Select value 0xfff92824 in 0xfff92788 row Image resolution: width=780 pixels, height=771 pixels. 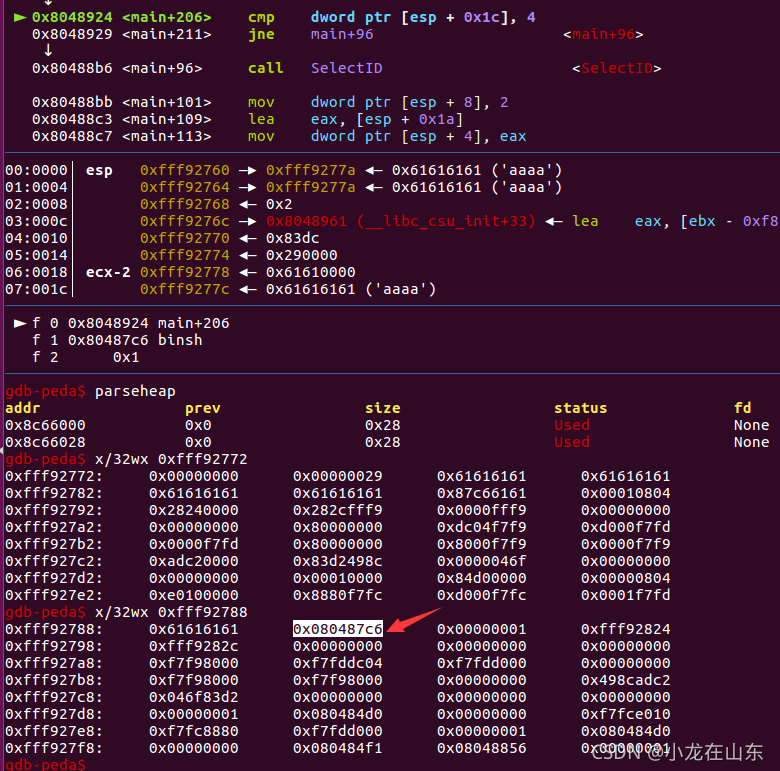tap(625, 629)
